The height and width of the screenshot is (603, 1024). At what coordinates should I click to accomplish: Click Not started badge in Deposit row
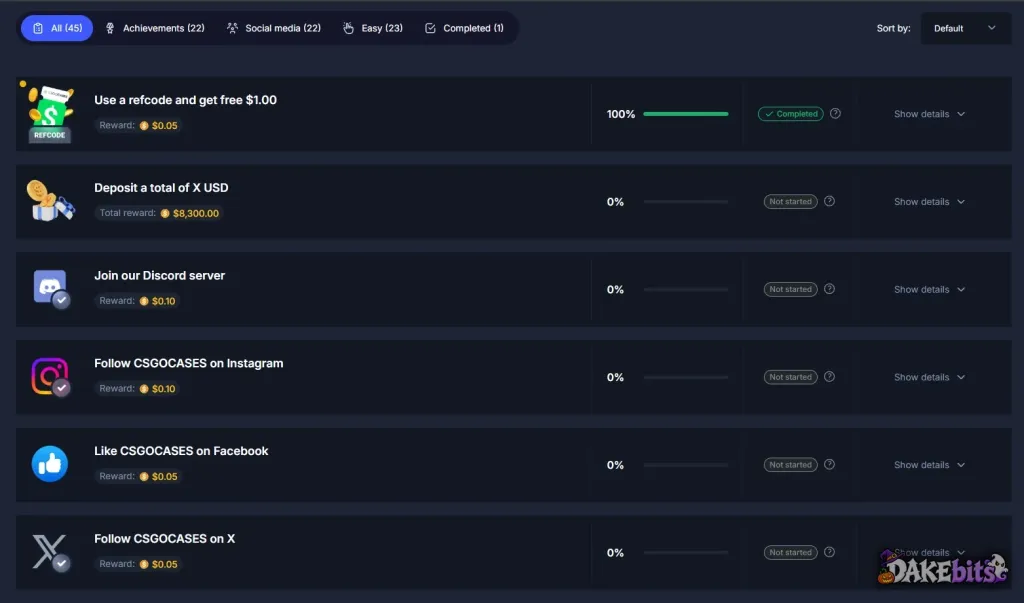(790, 201)
